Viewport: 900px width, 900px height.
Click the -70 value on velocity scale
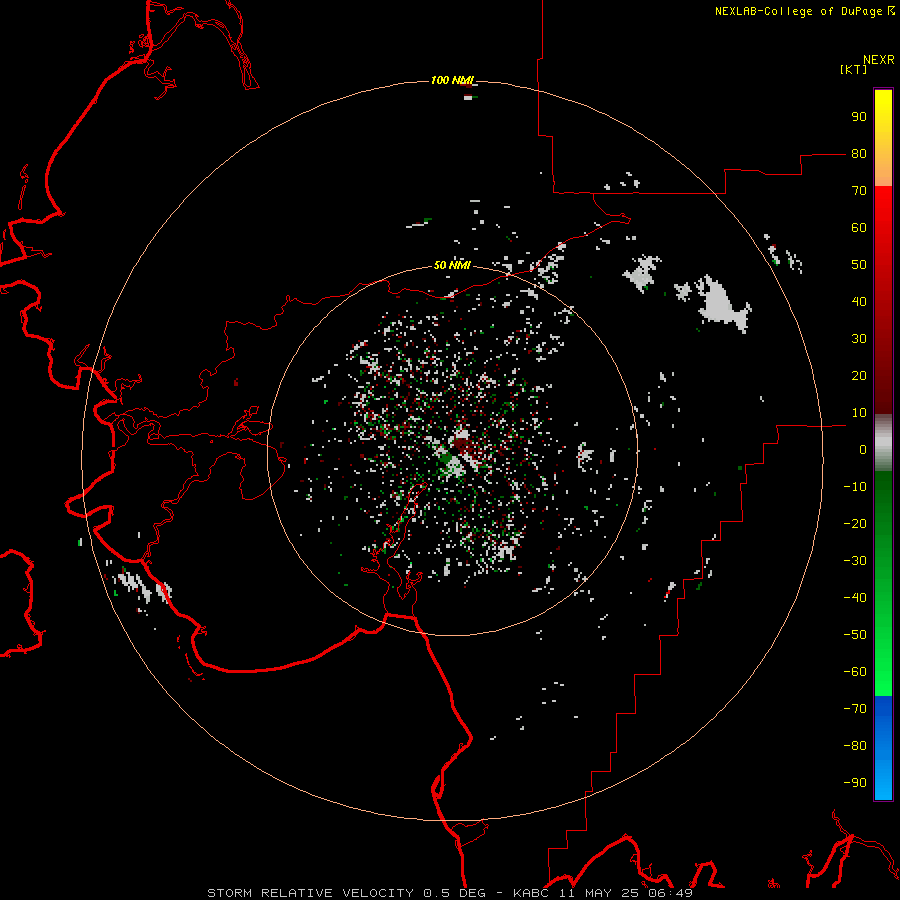[855, 709]
